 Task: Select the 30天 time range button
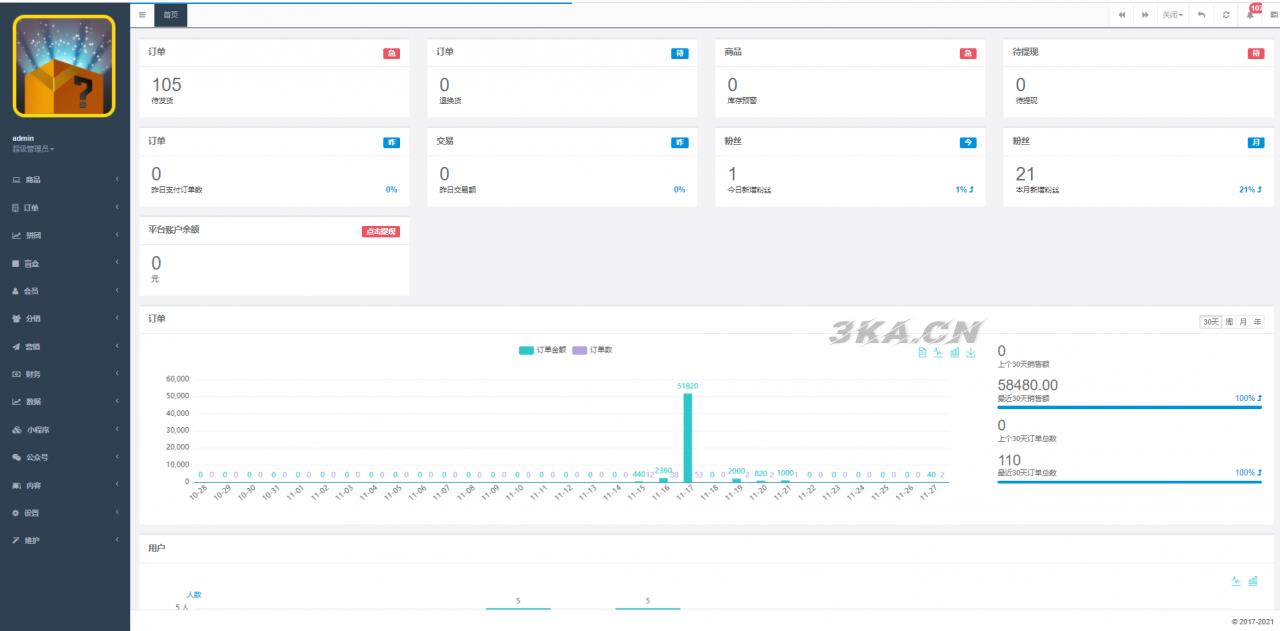pos(1210,321)
